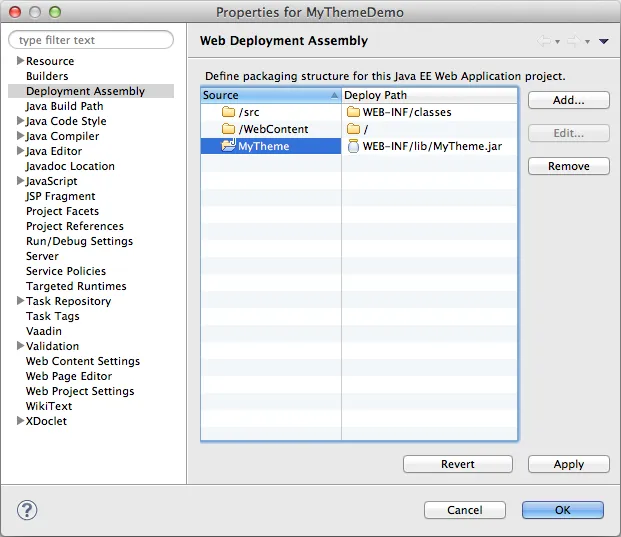Click the MyTheme project folder icon
This screenshot has width=621, height=537.
tap(229, 145)
